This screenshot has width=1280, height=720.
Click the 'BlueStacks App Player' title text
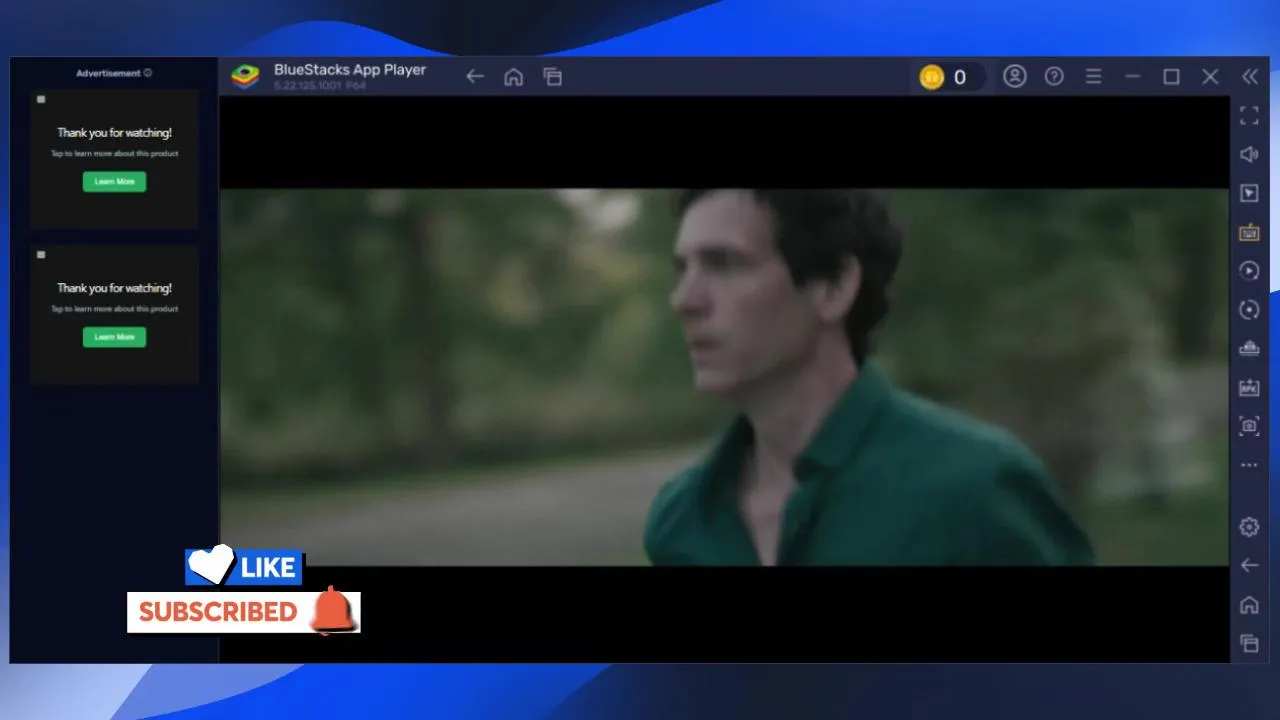coord(350,70)
